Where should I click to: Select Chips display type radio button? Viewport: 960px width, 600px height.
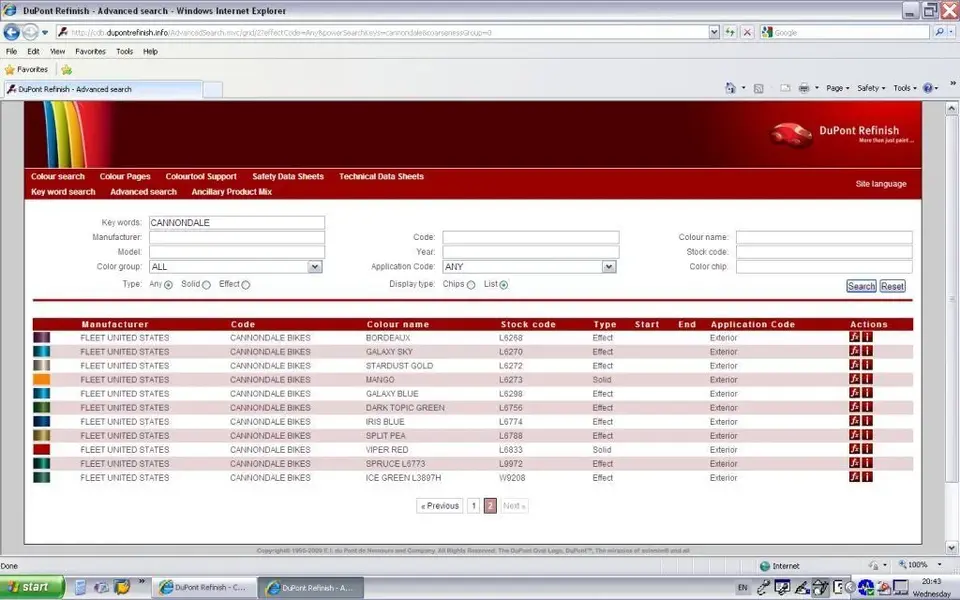click(x=471, y=285)
